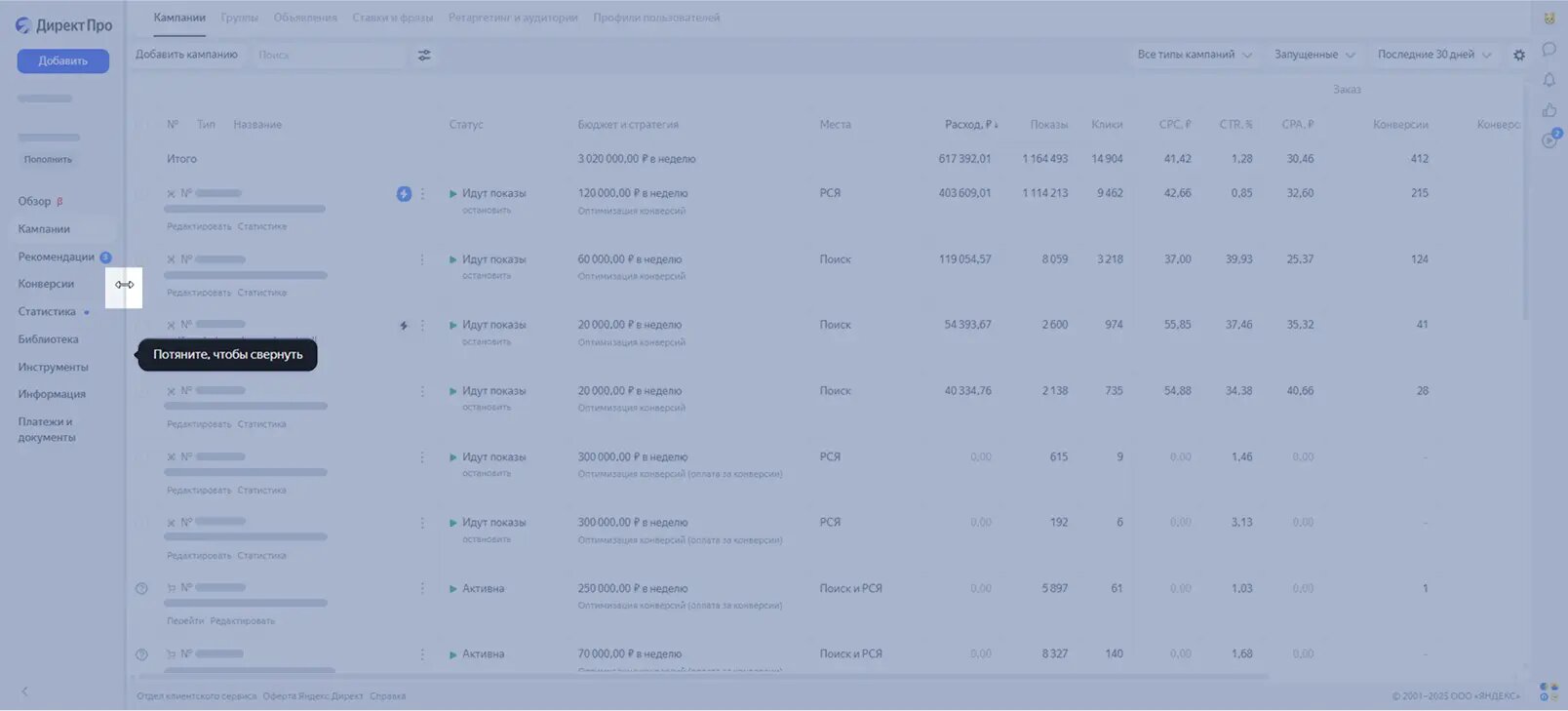Open Рекомендации in the sidebar
Image resolution: width=1568 pixels, height=711 pixels.
click(57, 257)
